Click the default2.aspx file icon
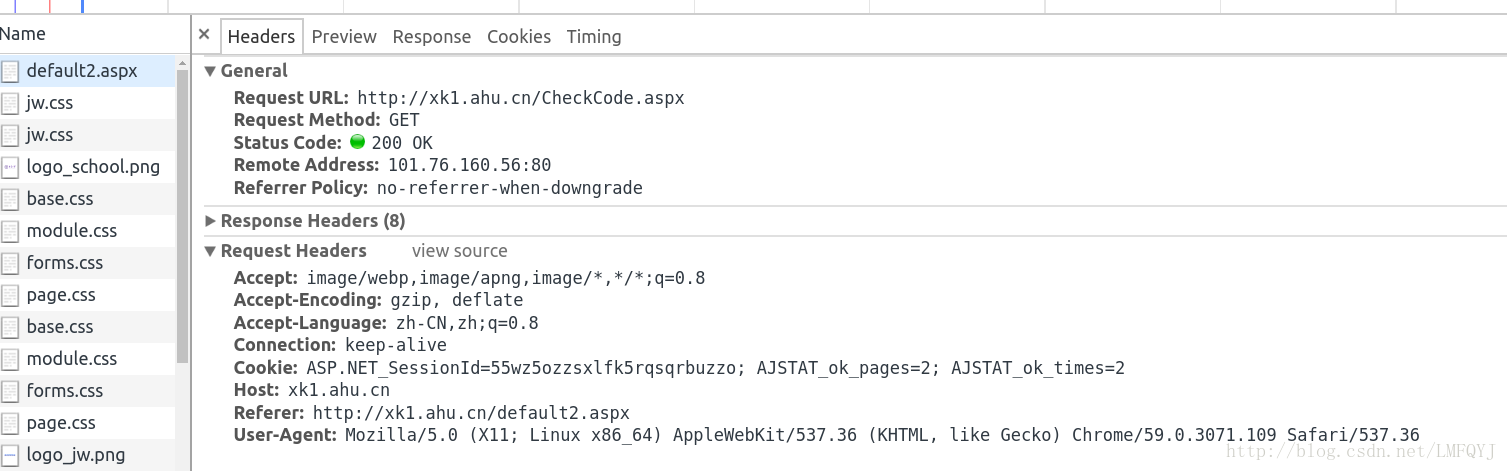 (11, 71)
